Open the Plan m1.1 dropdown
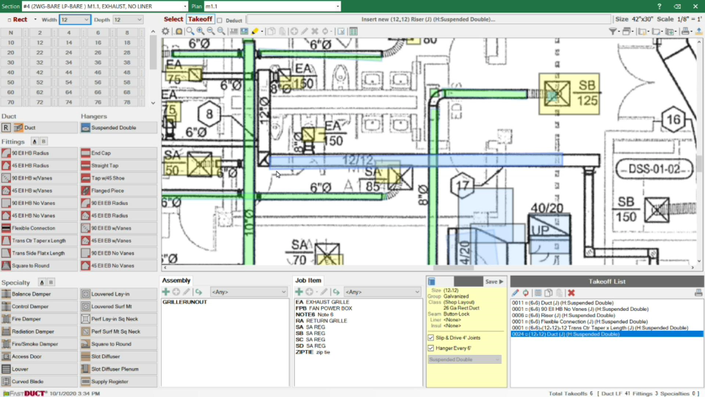The width and height of the screenshot is (705, 397). click(338, 6)
